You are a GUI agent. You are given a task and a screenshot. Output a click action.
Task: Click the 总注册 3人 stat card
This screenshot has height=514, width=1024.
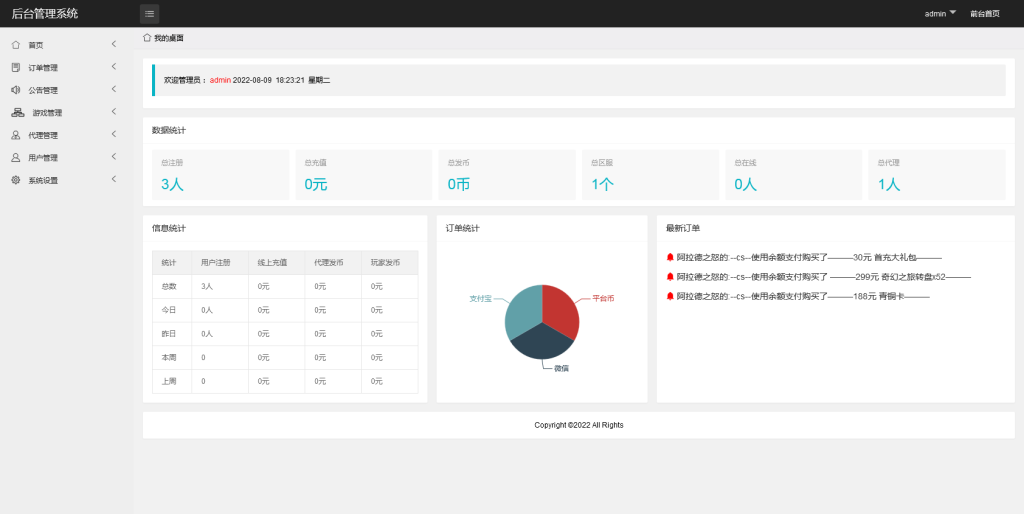click(x=221, y=175)
